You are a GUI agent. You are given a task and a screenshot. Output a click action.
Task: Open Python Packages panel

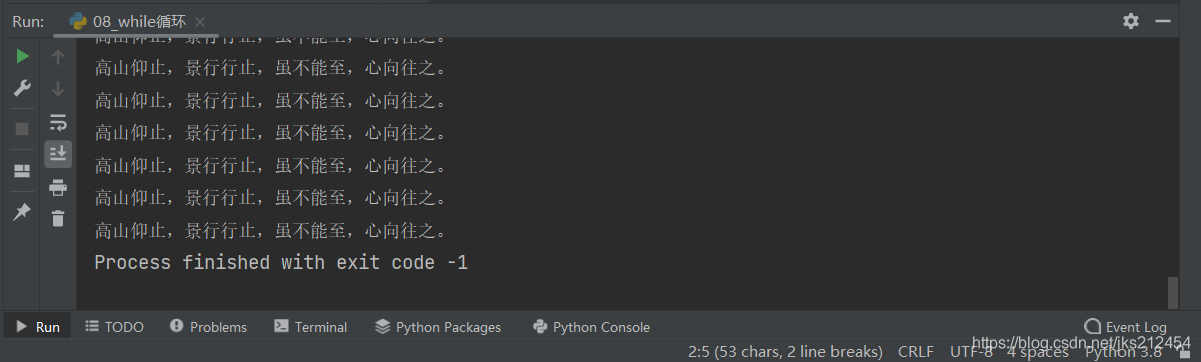click(438, 327)
